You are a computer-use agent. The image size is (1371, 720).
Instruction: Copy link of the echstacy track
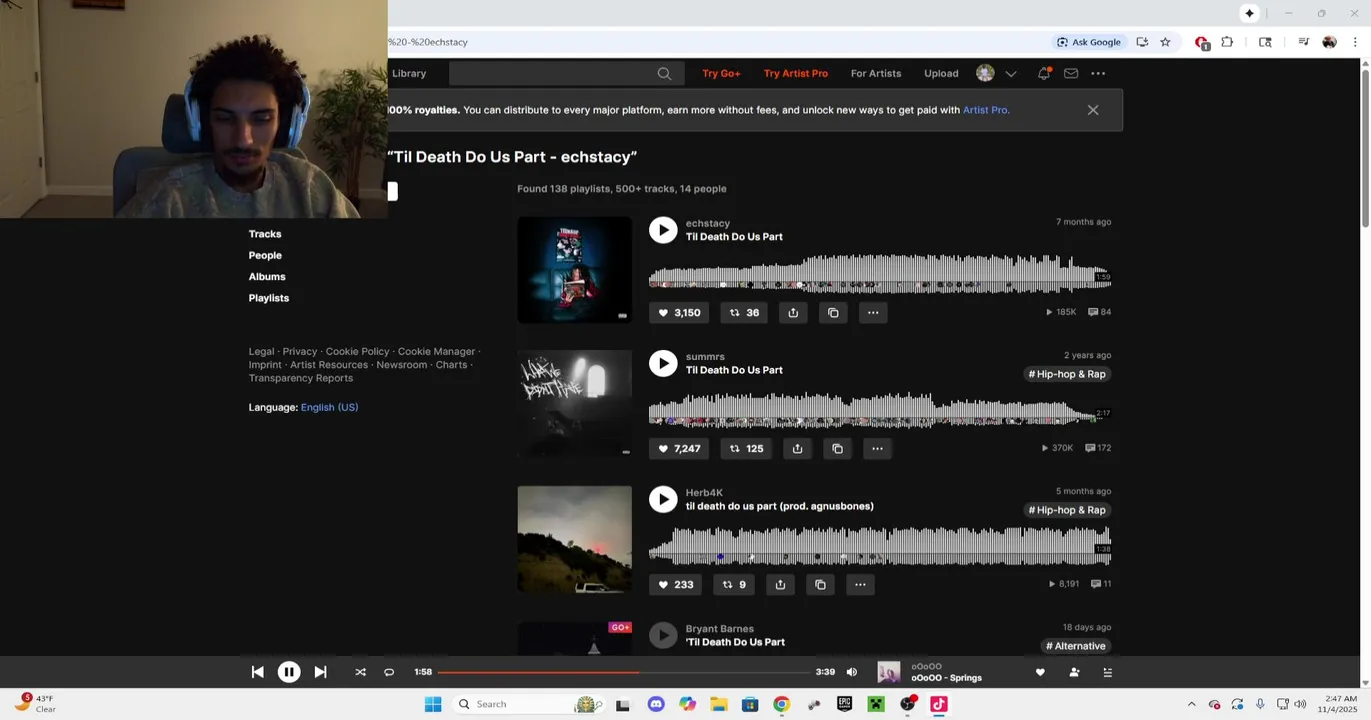tap(833, 313)
